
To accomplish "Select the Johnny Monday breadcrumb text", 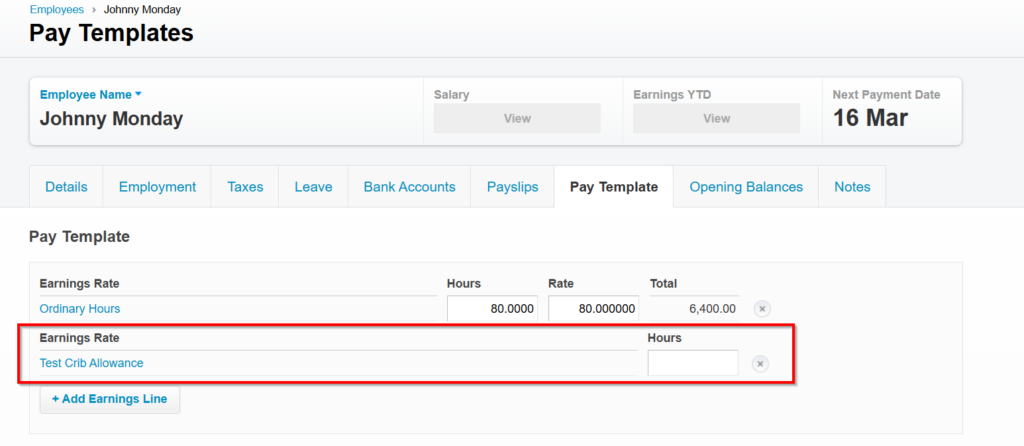I will click(x=142, y=10).
